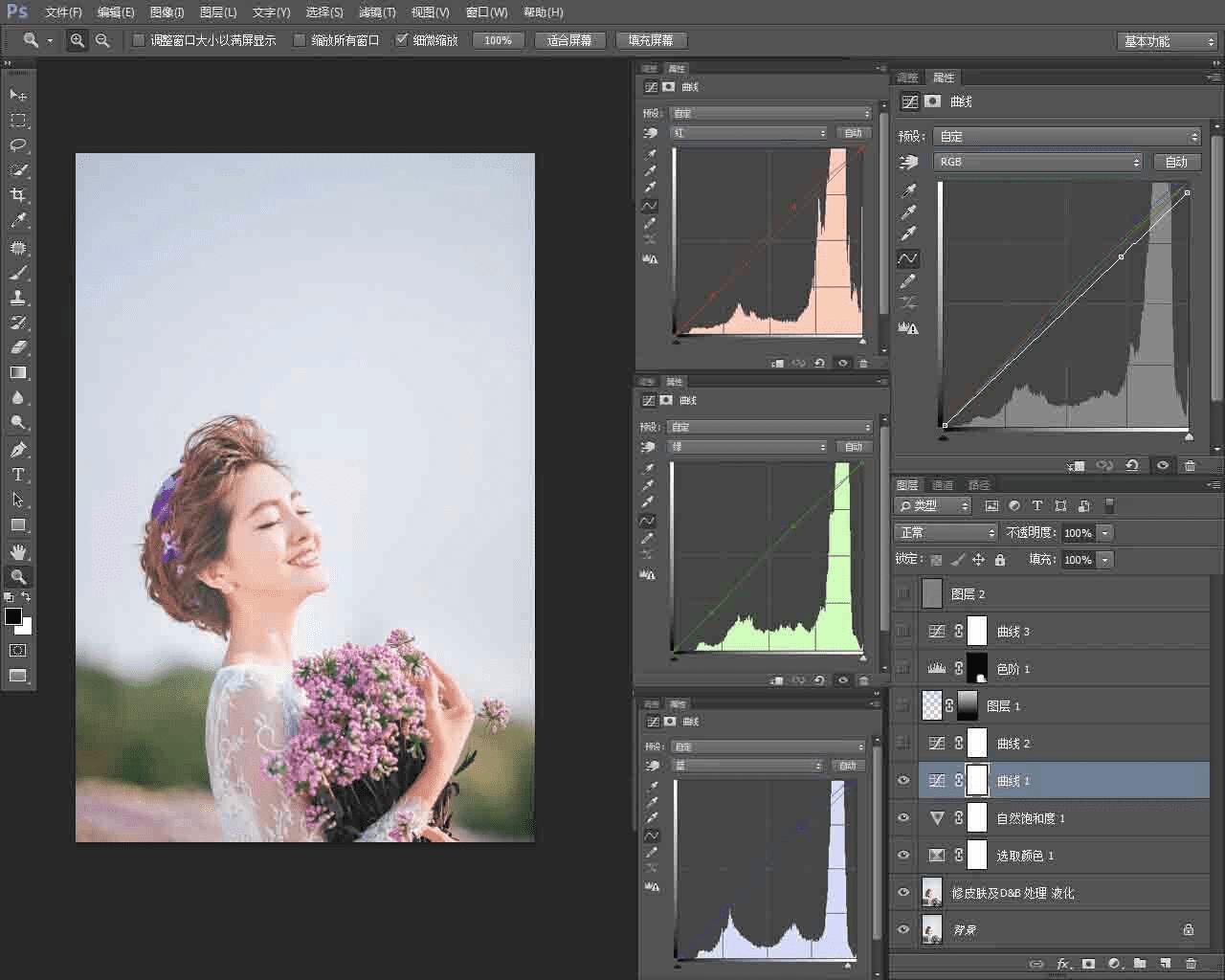Select the Lasso tool

point(18,145)
